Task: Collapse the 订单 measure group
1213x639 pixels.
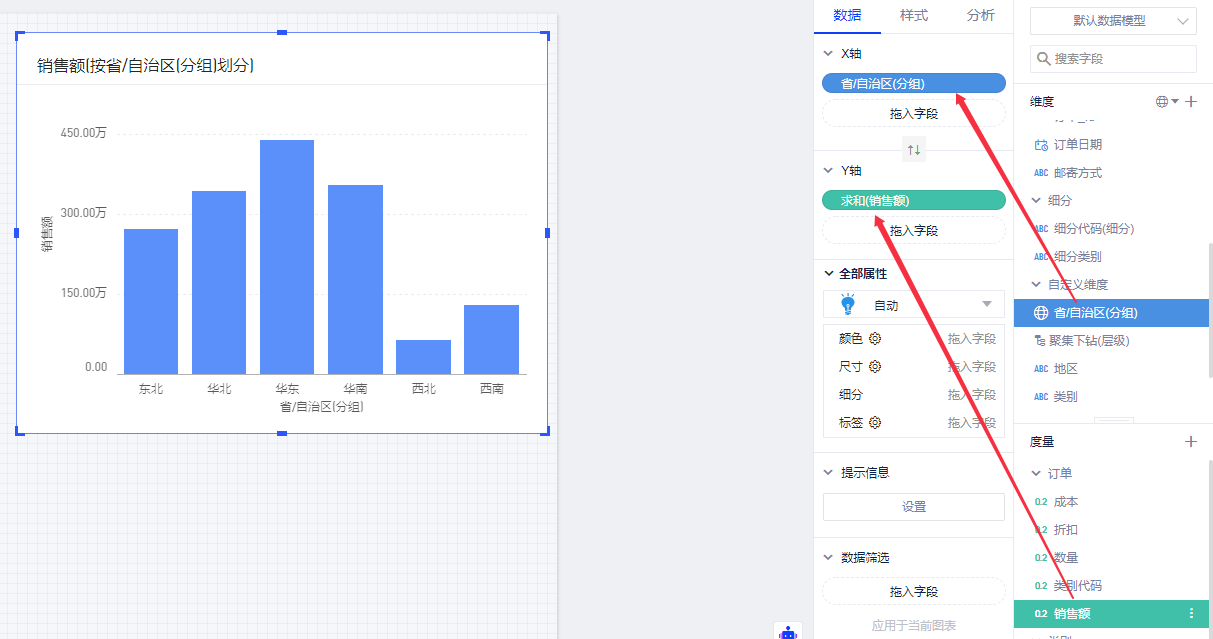Action: point(1036,474)
